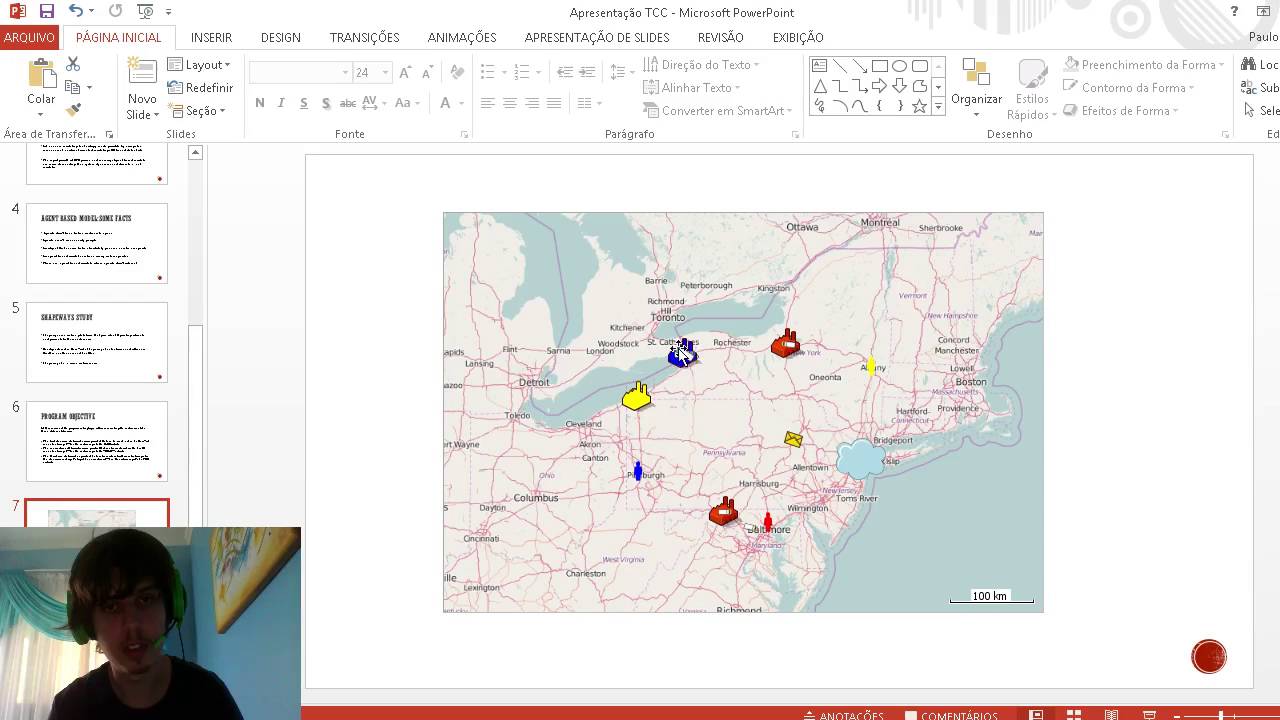
Task: Expand the font name combo box
Action: [x=345, y=72]
